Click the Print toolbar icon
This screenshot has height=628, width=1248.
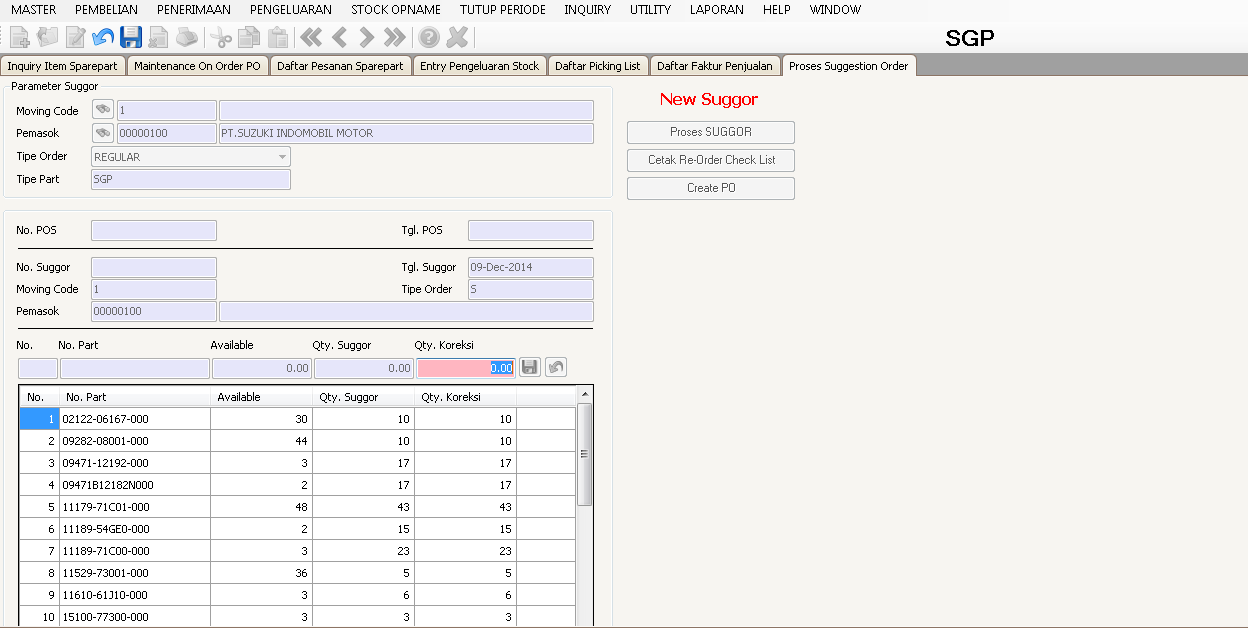[x=186, y=38]
